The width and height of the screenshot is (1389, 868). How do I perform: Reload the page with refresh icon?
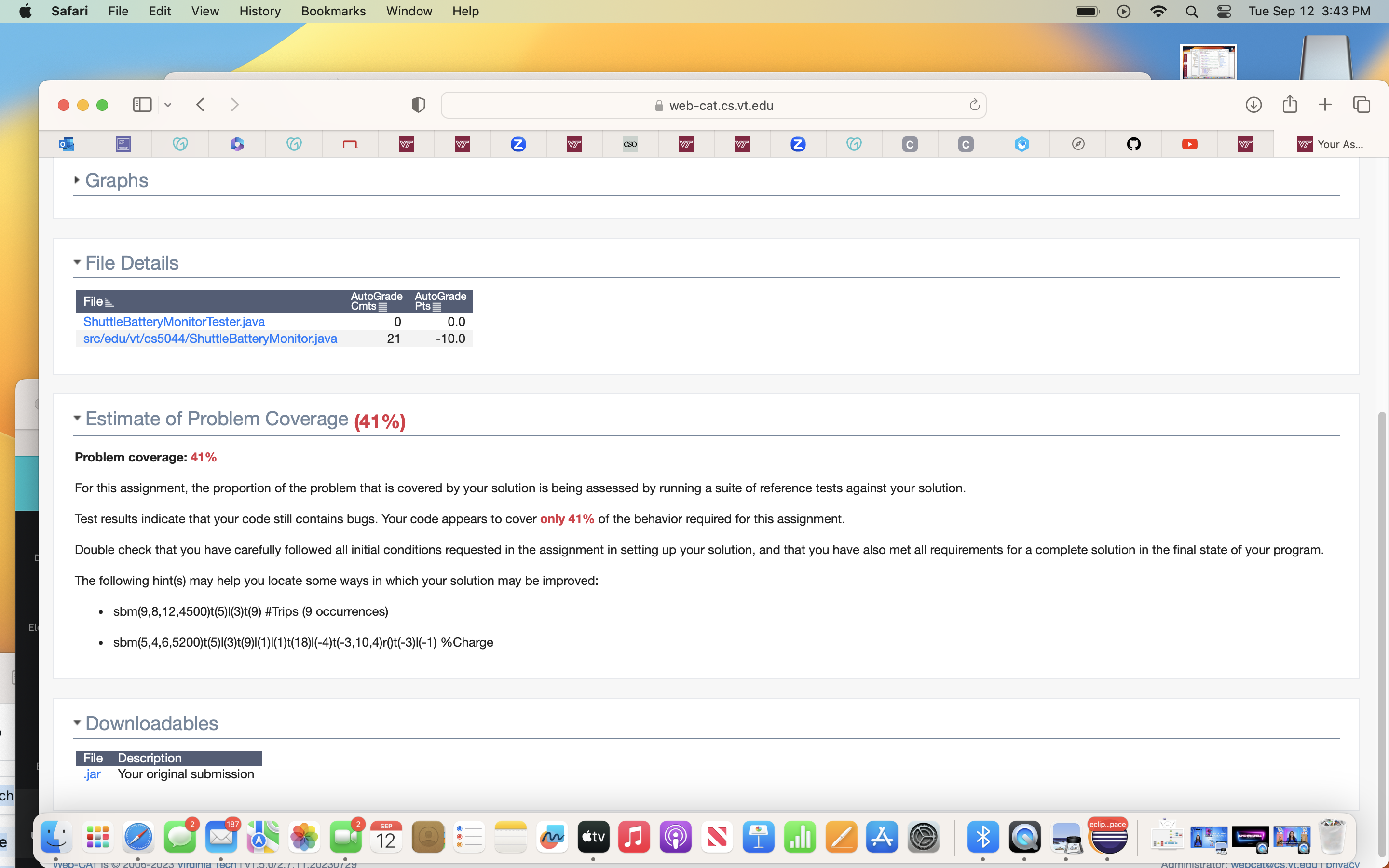pos(974,105)
